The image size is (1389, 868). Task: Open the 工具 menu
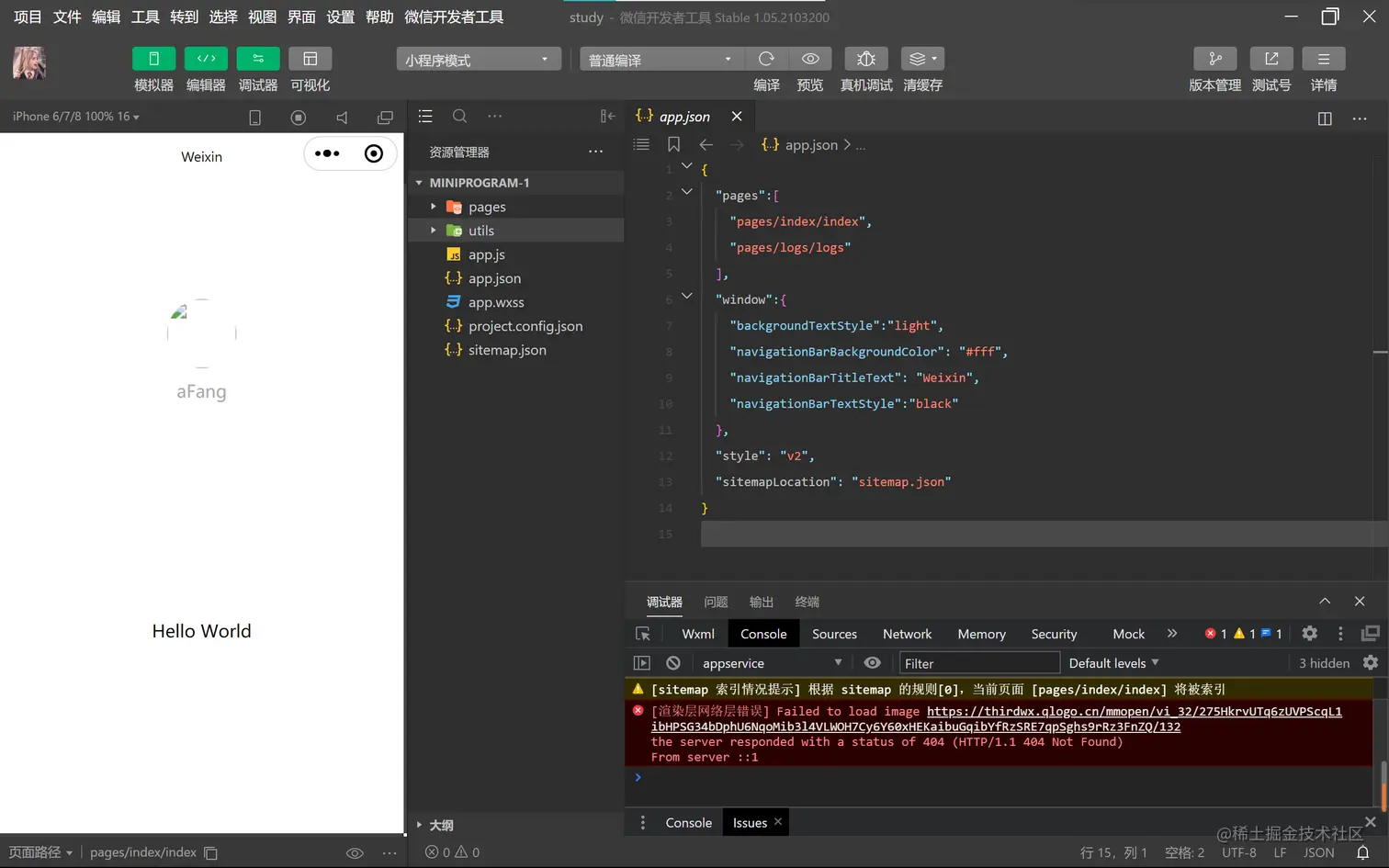point(145,17)
